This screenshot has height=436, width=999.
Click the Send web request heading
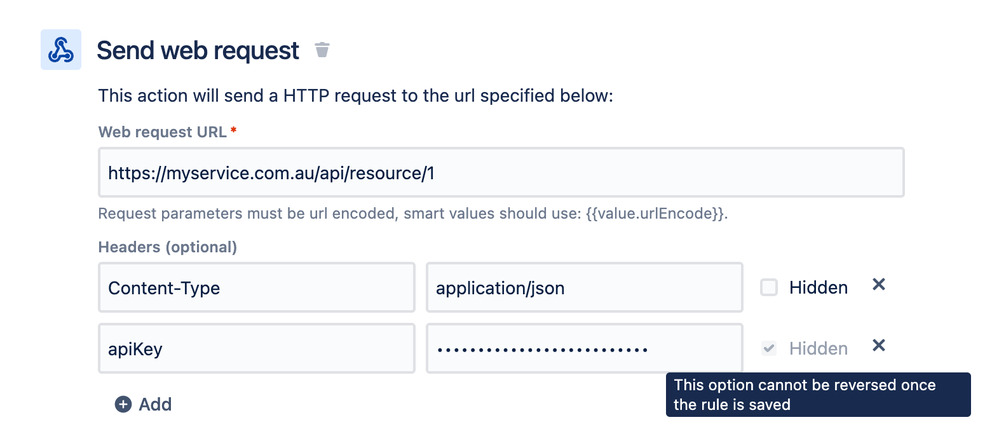198,50
